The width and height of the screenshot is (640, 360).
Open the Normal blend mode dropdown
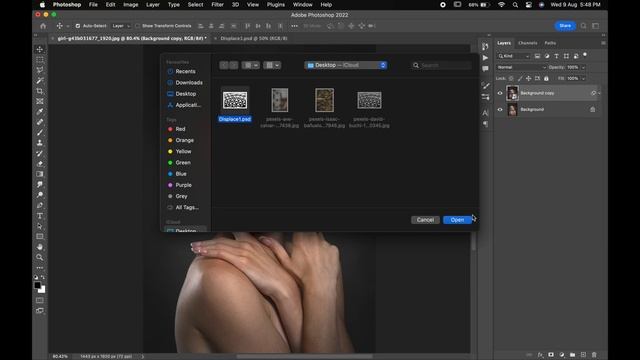[521, 67]
